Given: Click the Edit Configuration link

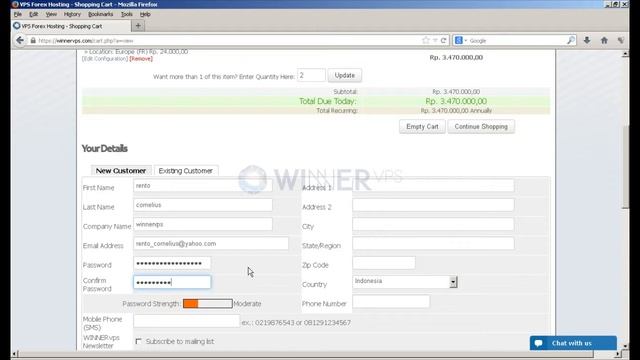Looking at the screenshot, I should coord(105,59).
